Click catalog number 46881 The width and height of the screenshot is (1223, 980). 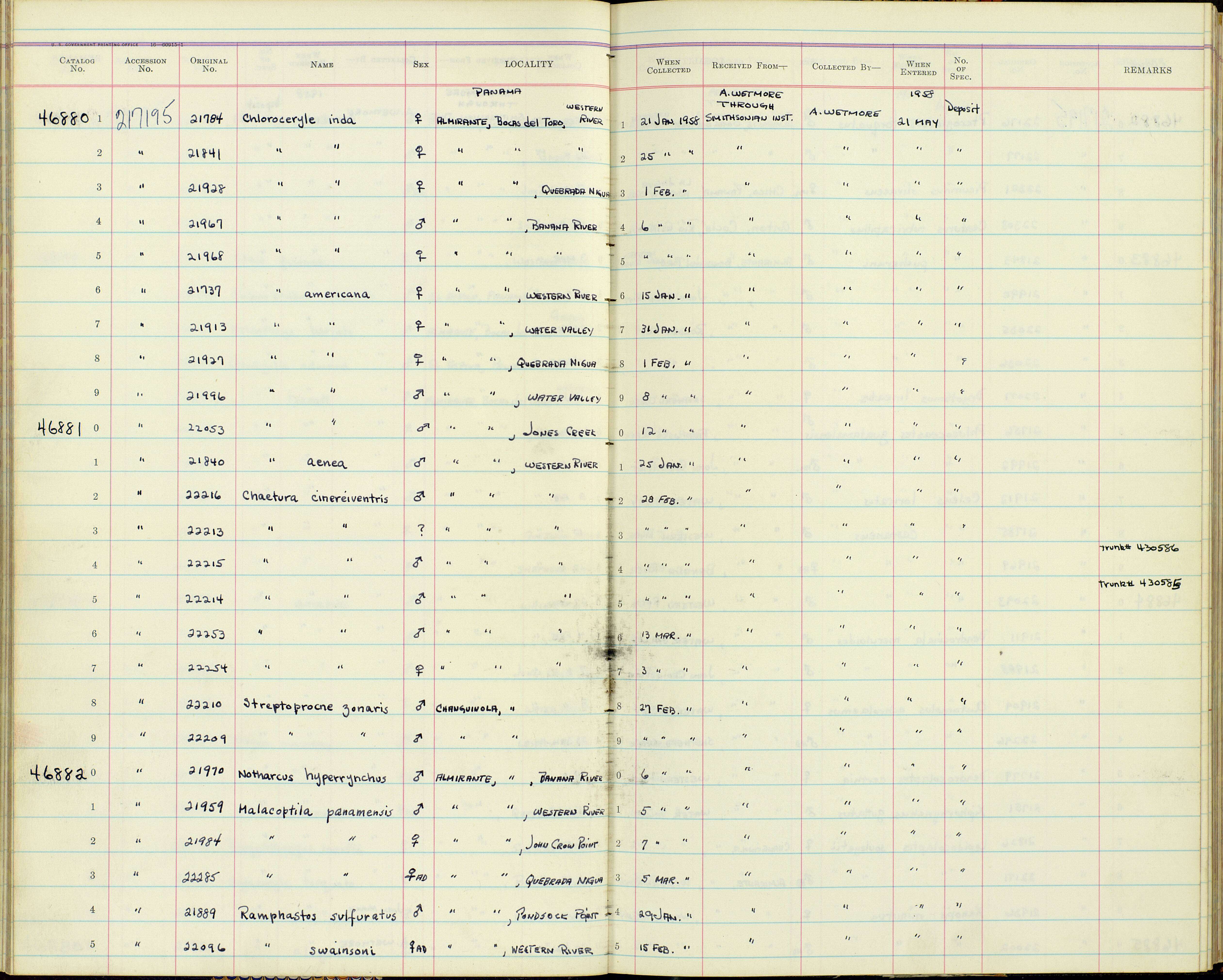tap(60, 428)
